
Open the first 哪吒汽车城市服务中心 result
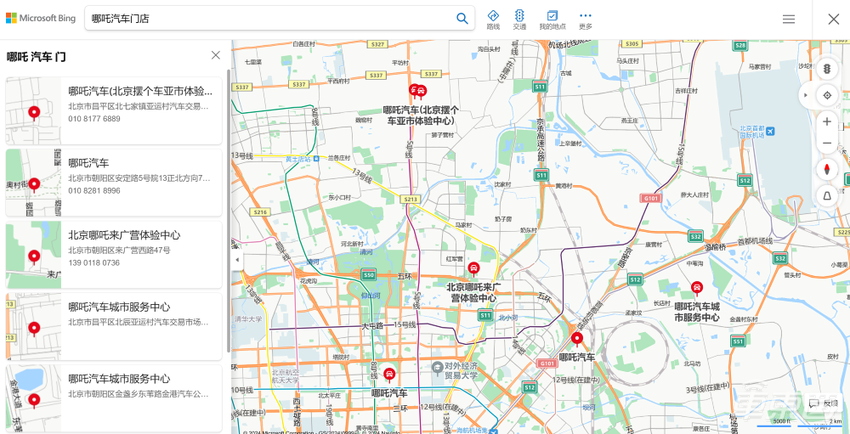pos(114,326)
